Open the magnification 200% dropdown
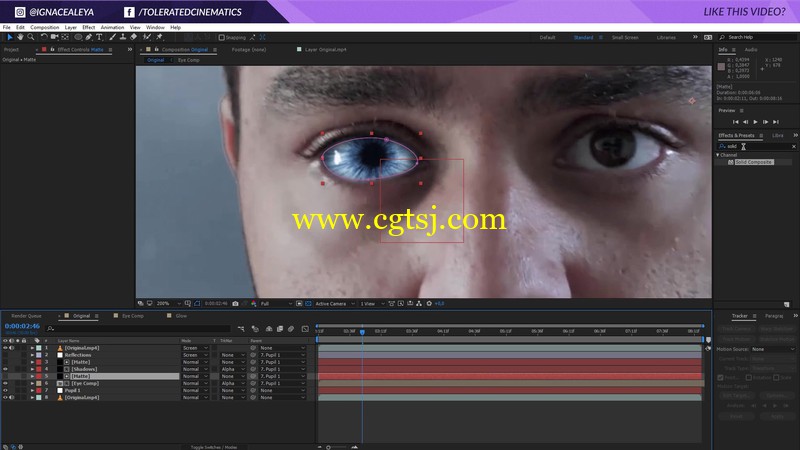 [x=169, y=304]
